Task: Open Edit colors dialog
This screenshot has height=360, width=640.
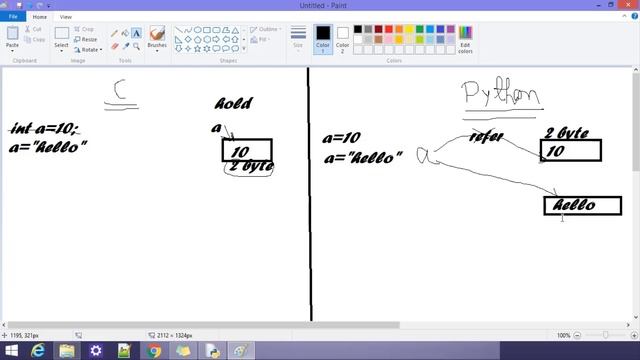Action: 465,40
